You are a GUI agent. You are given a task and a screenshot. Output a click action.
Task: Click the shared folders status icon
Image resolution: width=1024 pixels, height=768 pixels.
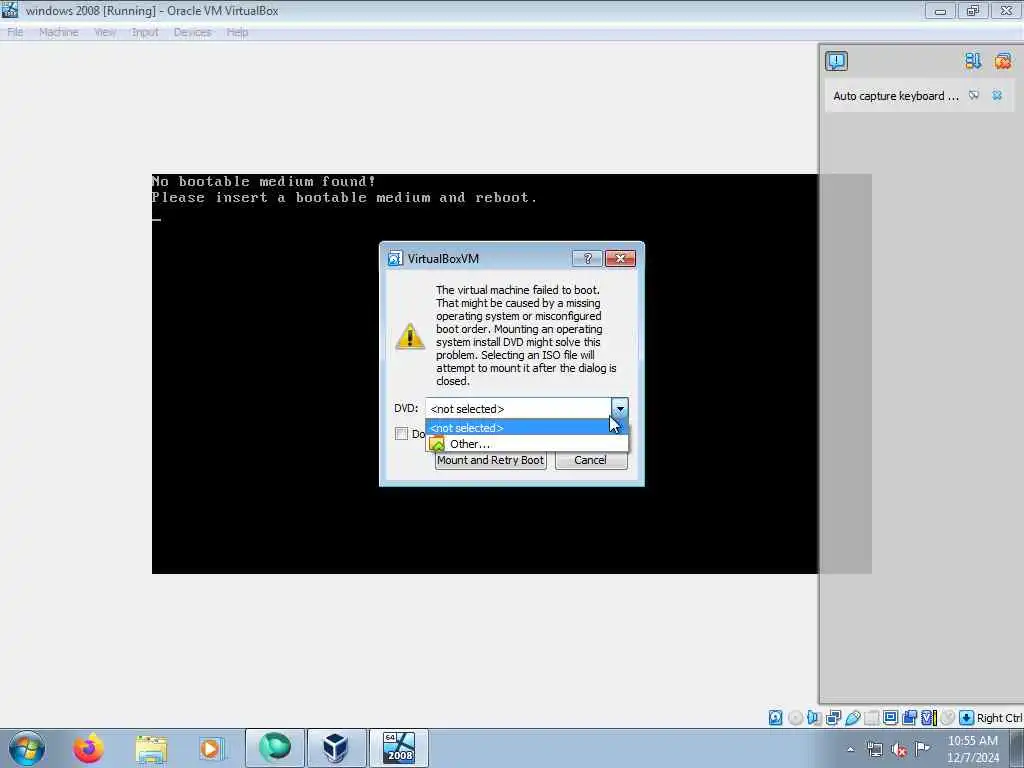click(871, 718)
